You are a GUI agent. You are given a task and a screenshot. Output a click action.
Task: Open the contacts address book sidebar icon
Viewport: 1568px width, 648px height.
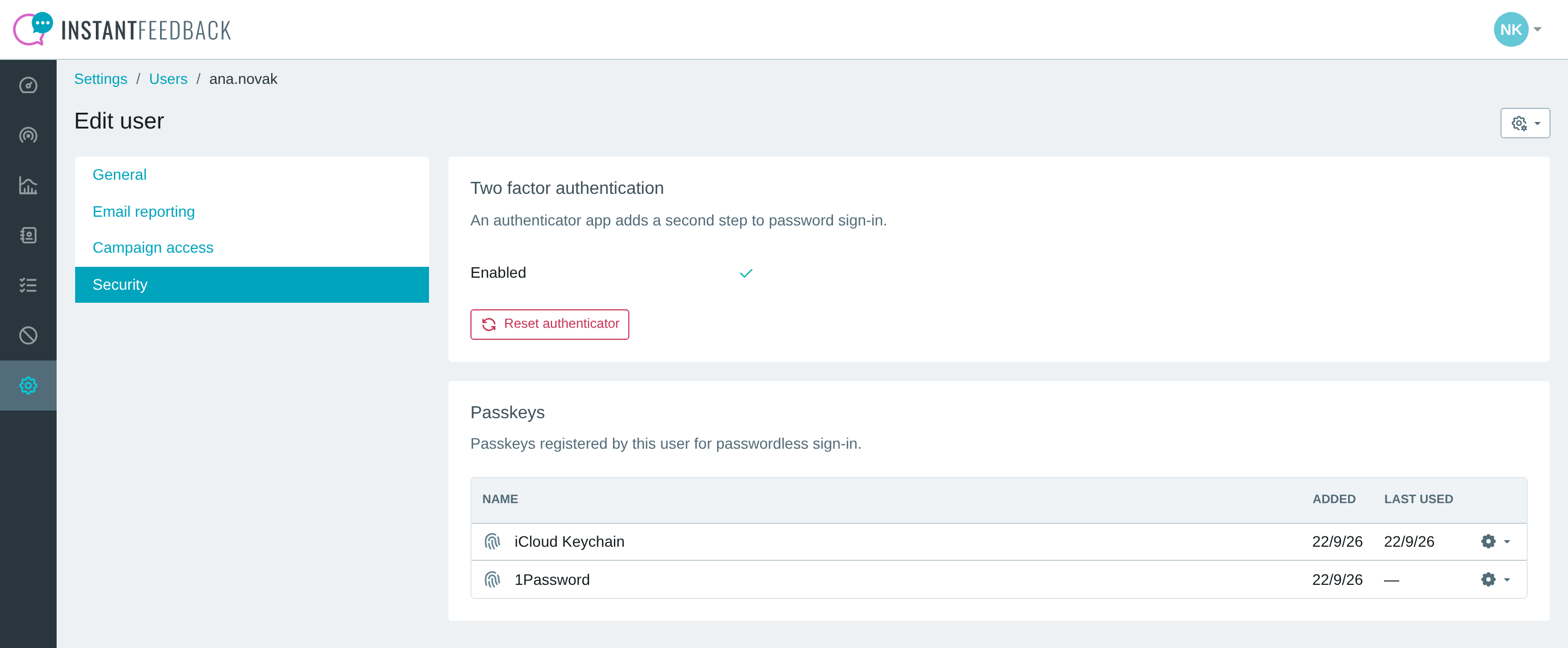tap(28, 235)
